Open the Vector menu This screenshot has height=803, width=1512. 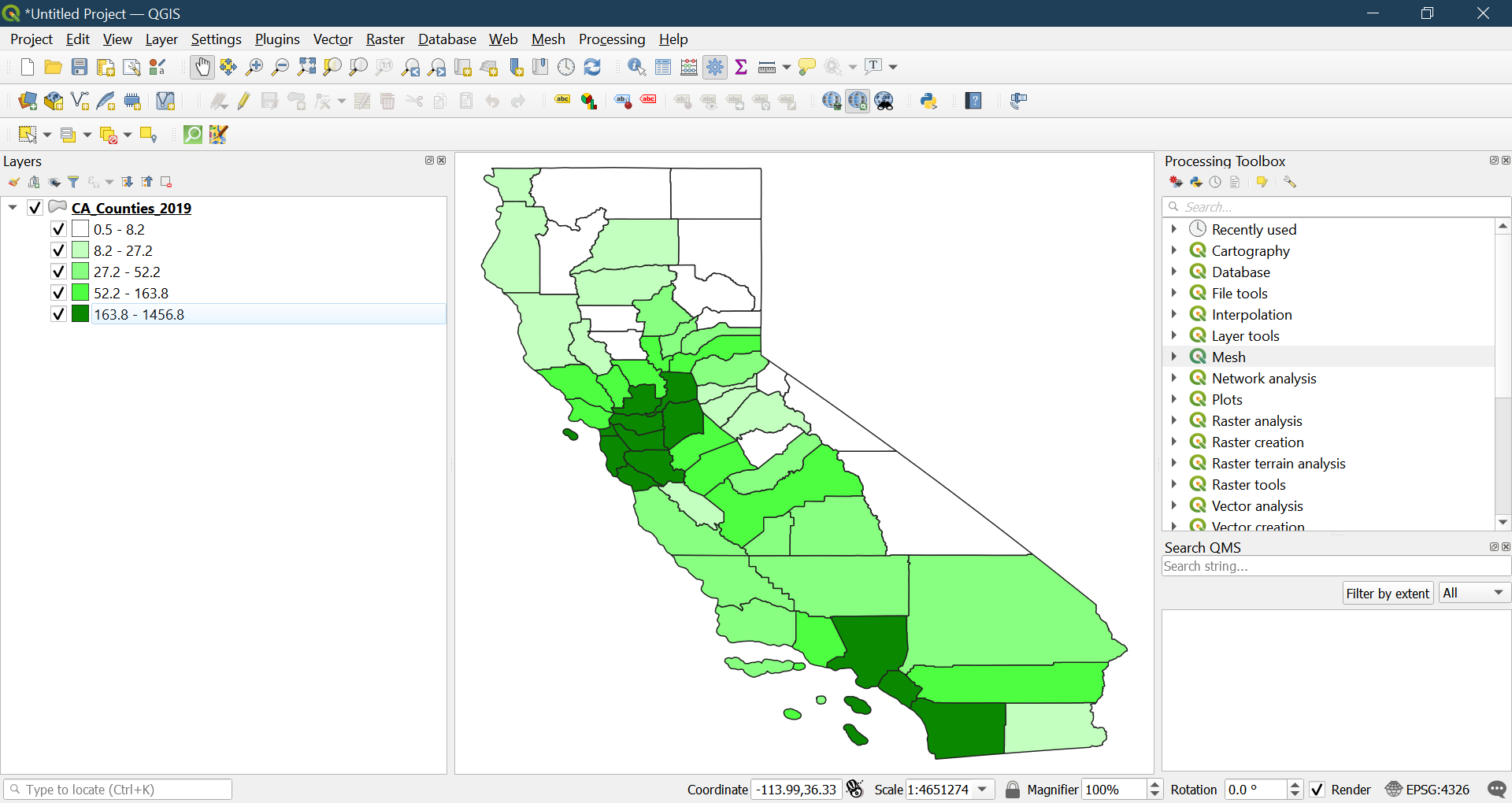332,39
